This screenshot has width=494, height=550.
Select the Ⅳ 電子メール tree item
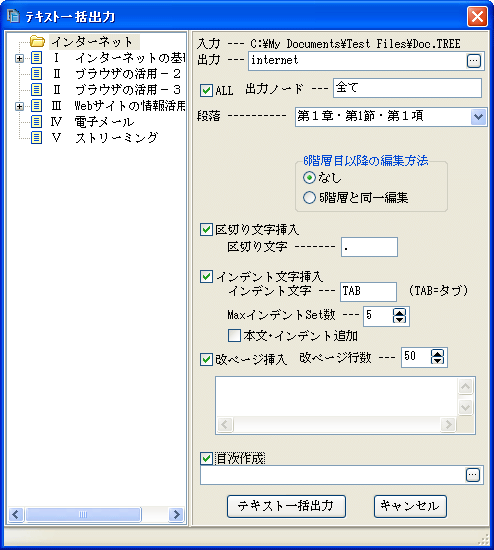(92, 122)
